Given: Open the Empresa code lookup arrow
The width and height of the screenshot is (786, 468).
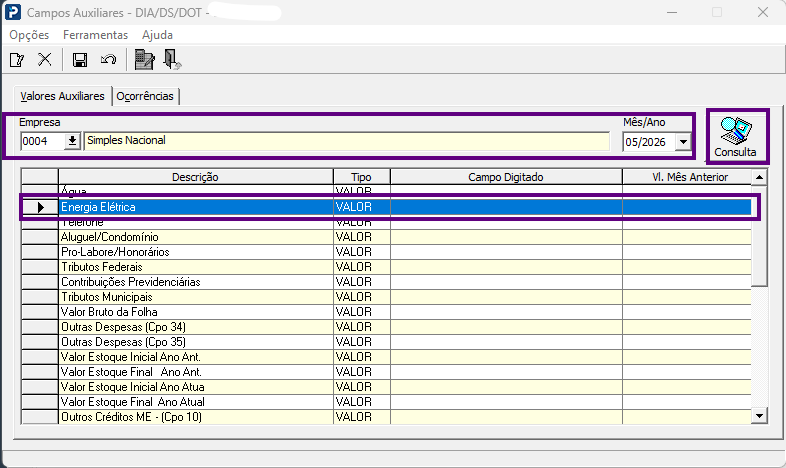Looking at the screenshot, I should (x=72, y=141).
